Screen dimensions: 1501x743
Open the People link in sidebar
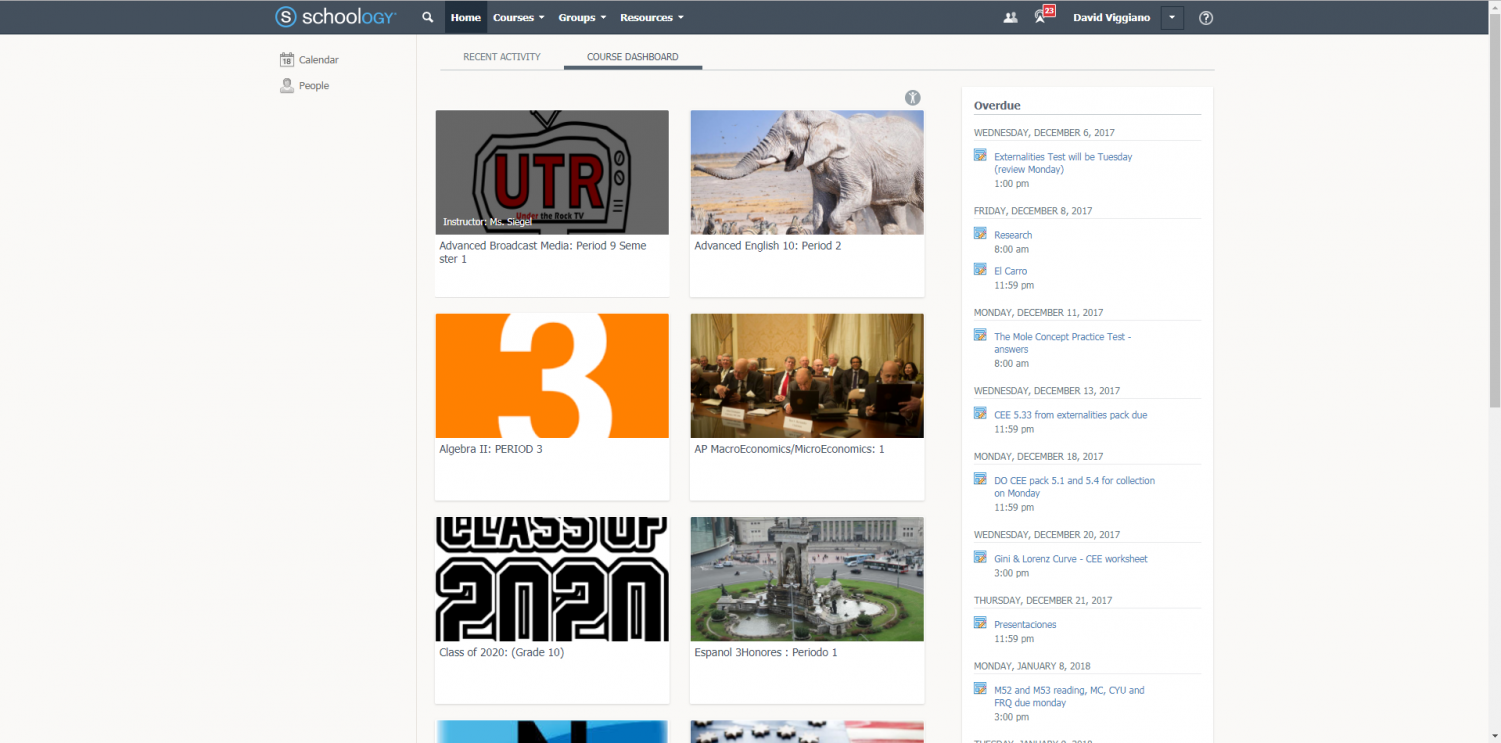tap(314, 86)
